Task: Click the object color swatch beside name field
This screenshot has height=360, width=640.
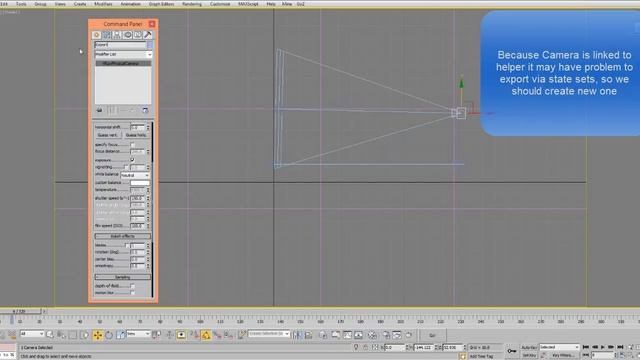Action: [x=150, y=44]
